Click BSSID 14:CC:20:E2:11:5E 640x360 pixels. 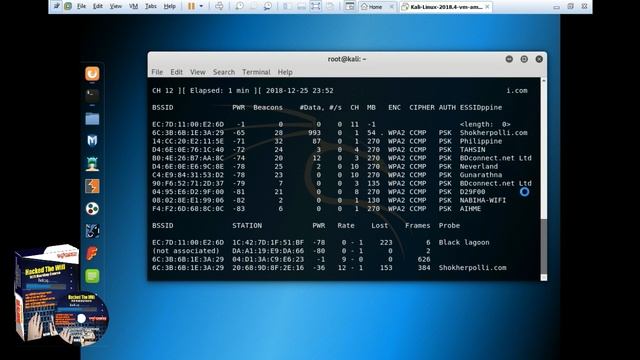pyautogui.click(x=188, y=141)
